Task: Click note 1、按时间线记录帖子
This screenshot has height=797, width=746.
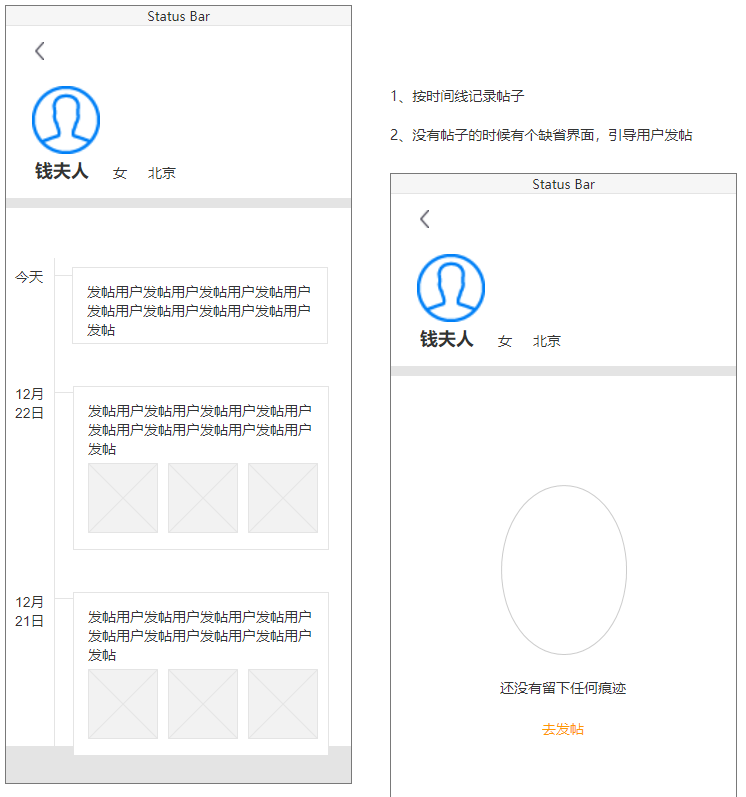Action: (457, 96)
